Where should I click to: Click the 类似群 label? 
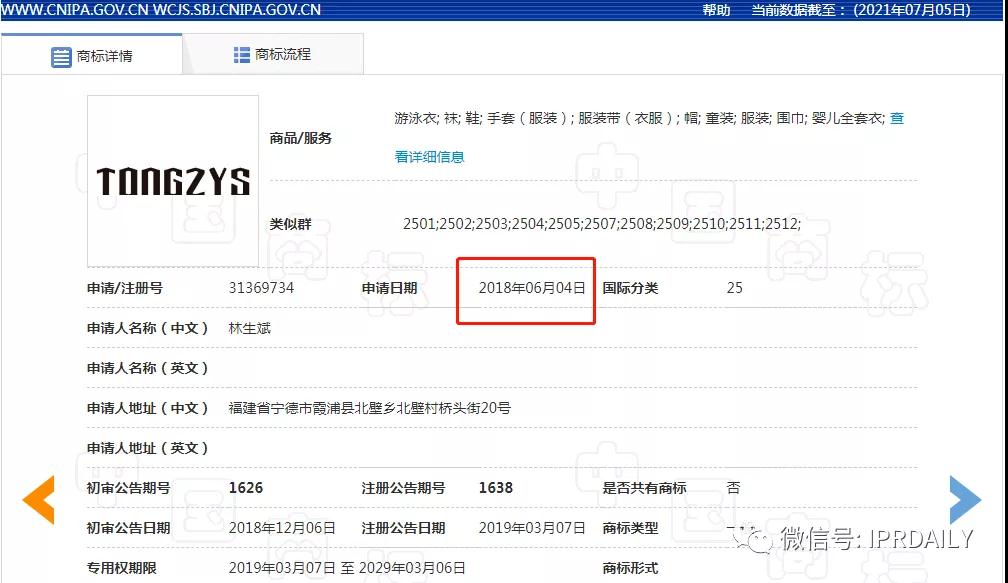[x=290, y=224]
